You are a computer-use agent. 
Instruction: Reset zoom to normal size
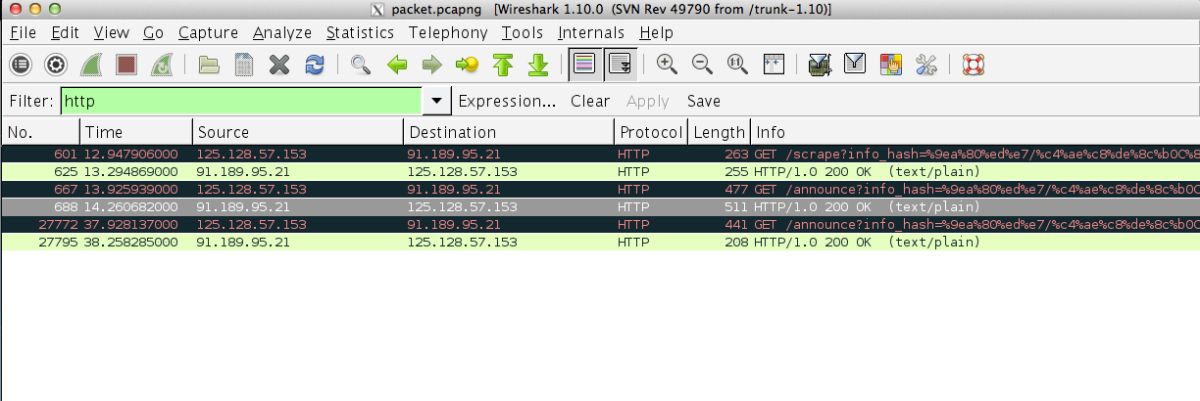(737, 65)
